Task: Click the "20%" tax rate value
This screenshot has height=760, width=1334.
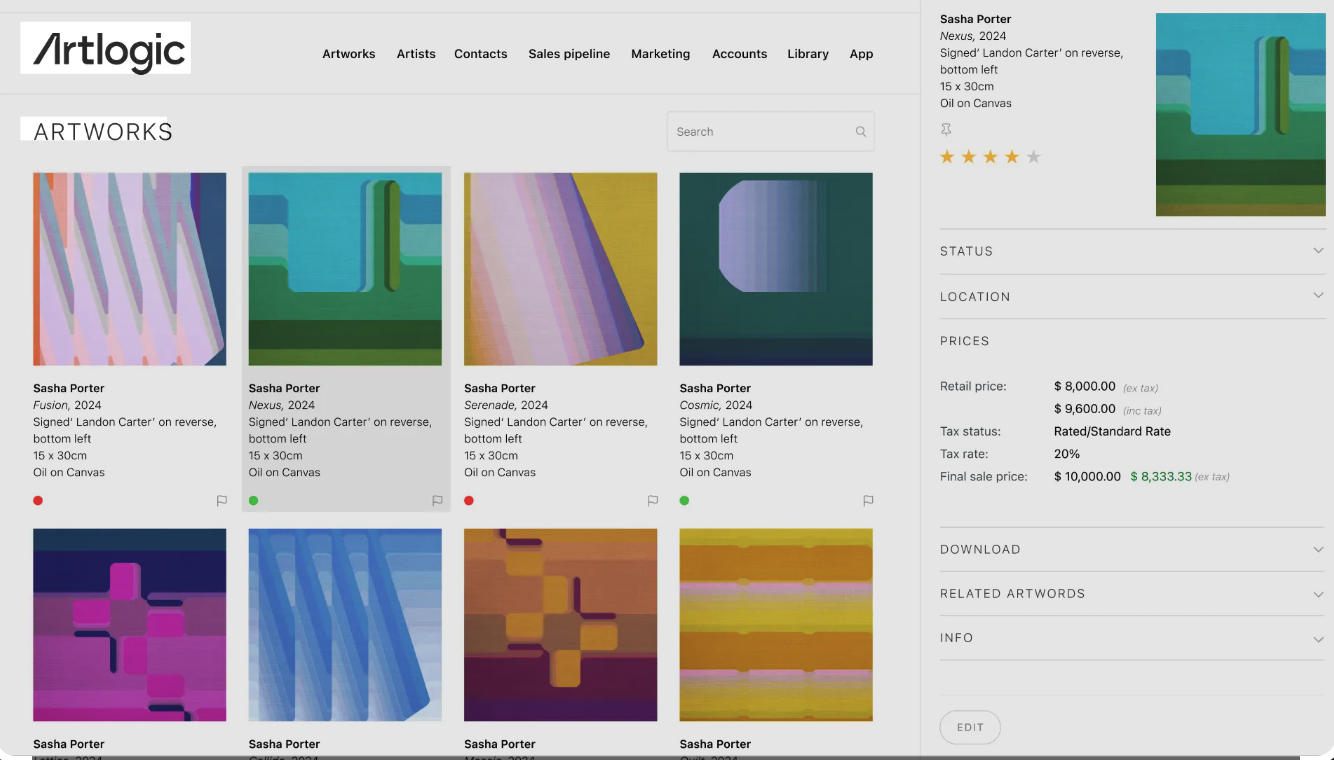Action: pyautogui.click(x=1067, y=454)
